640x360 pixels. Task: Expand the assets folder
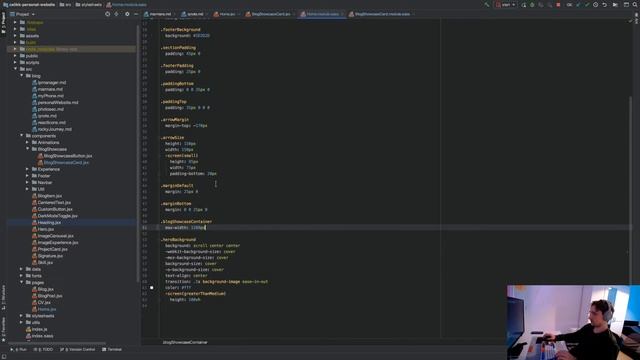click(x=16, y=36)
